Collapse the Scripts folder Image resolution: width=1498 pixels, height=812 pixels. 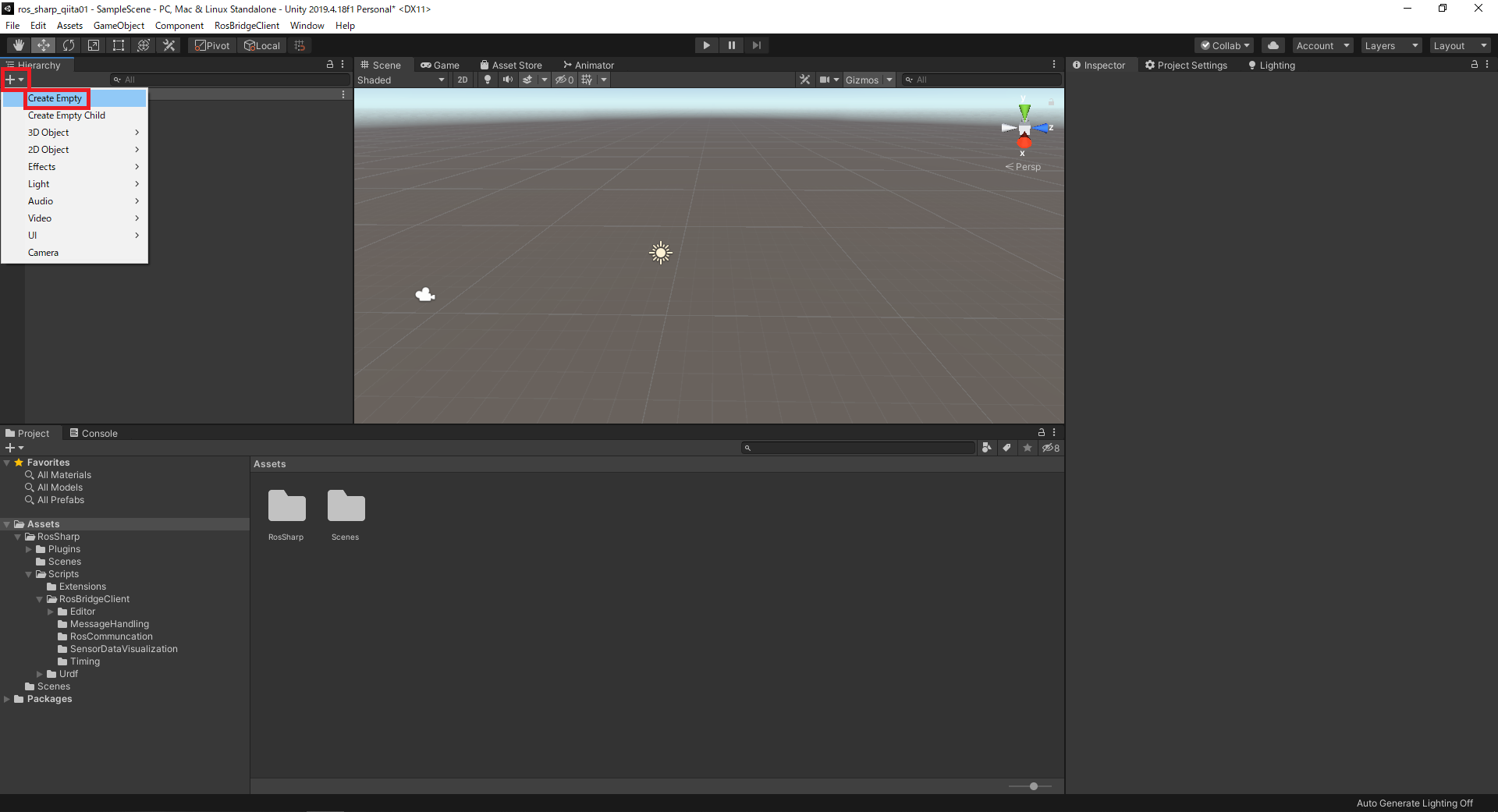(x=30, y=574)
